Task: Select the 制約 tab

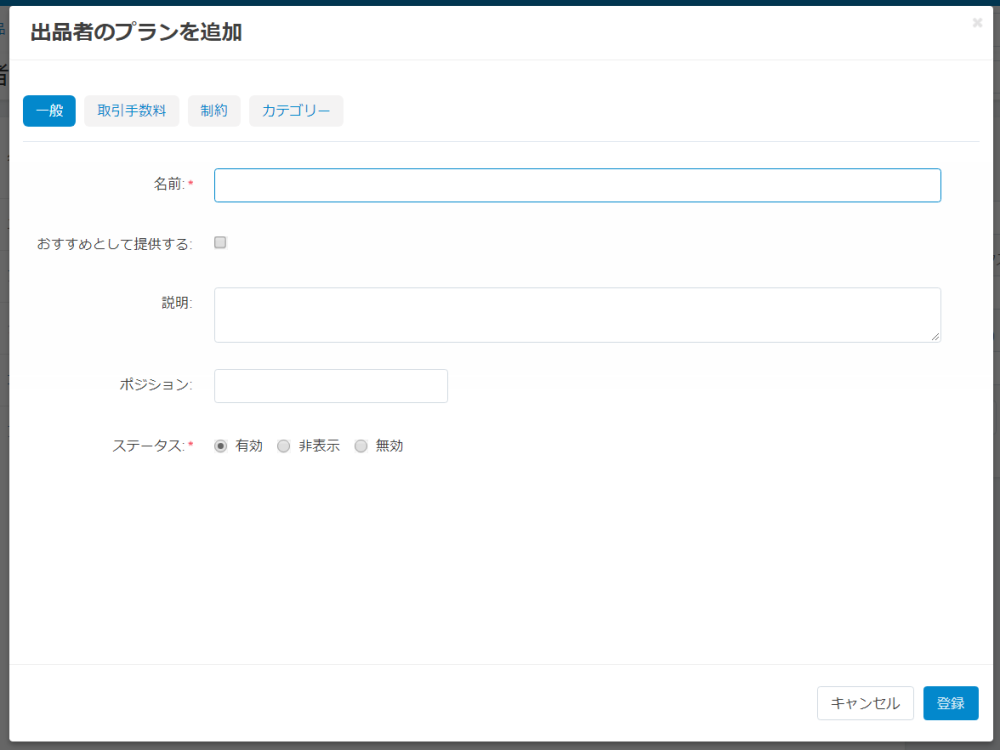Action: coord(214,111)
